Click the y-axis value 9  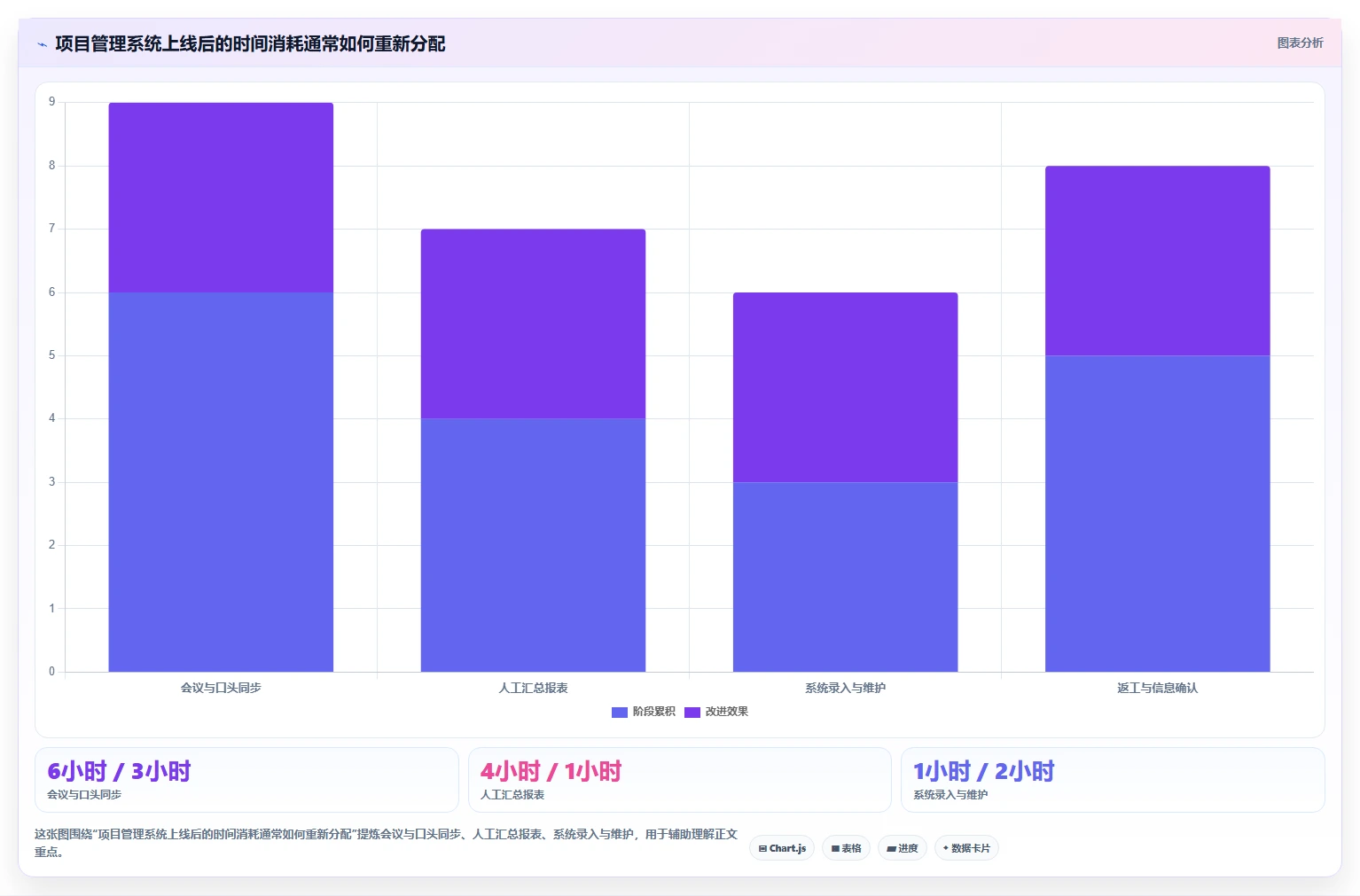click(x=52, y=102)
